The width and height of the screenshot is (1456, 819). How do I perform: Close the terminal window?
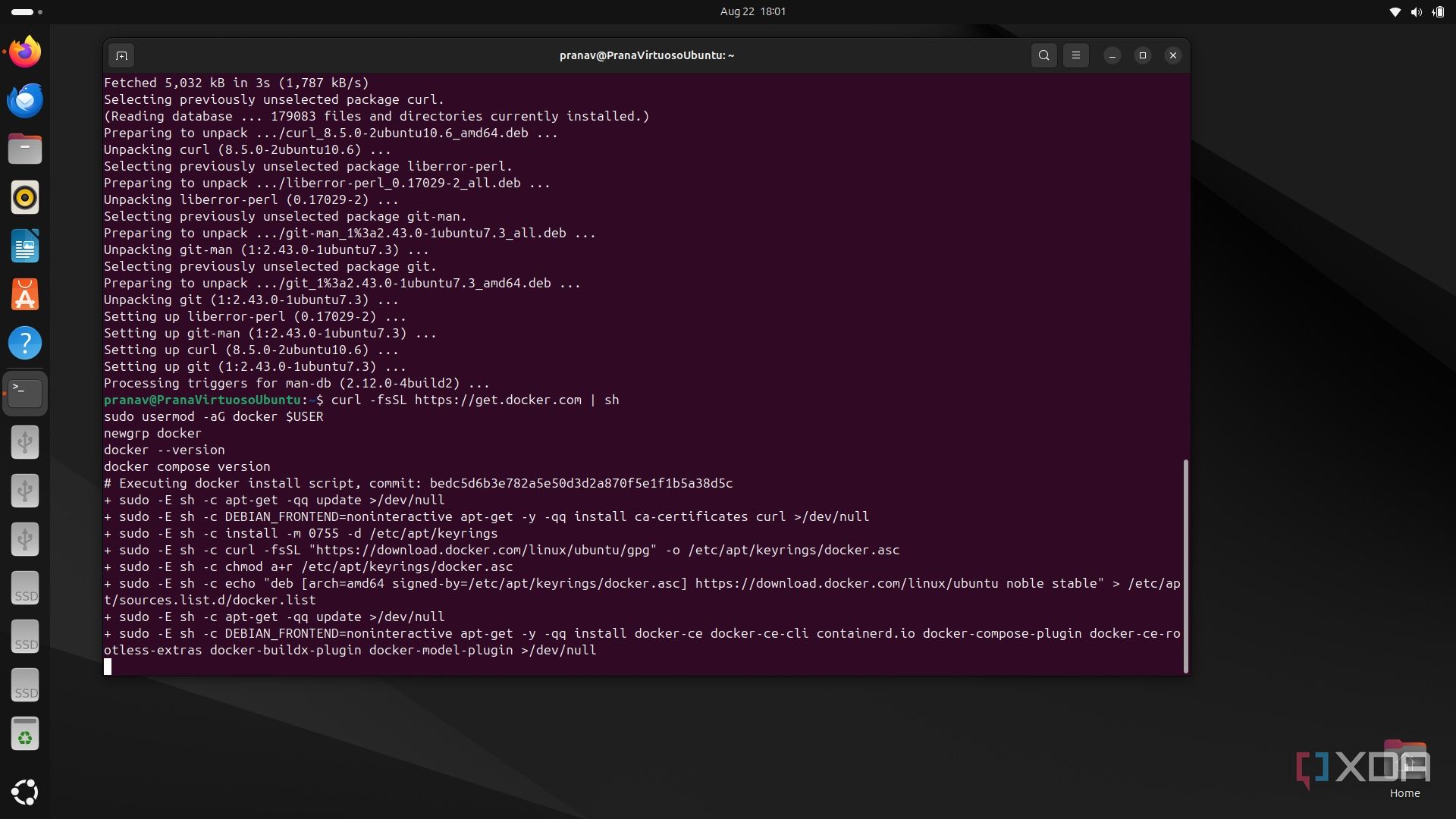click(x=1172, y=55)
